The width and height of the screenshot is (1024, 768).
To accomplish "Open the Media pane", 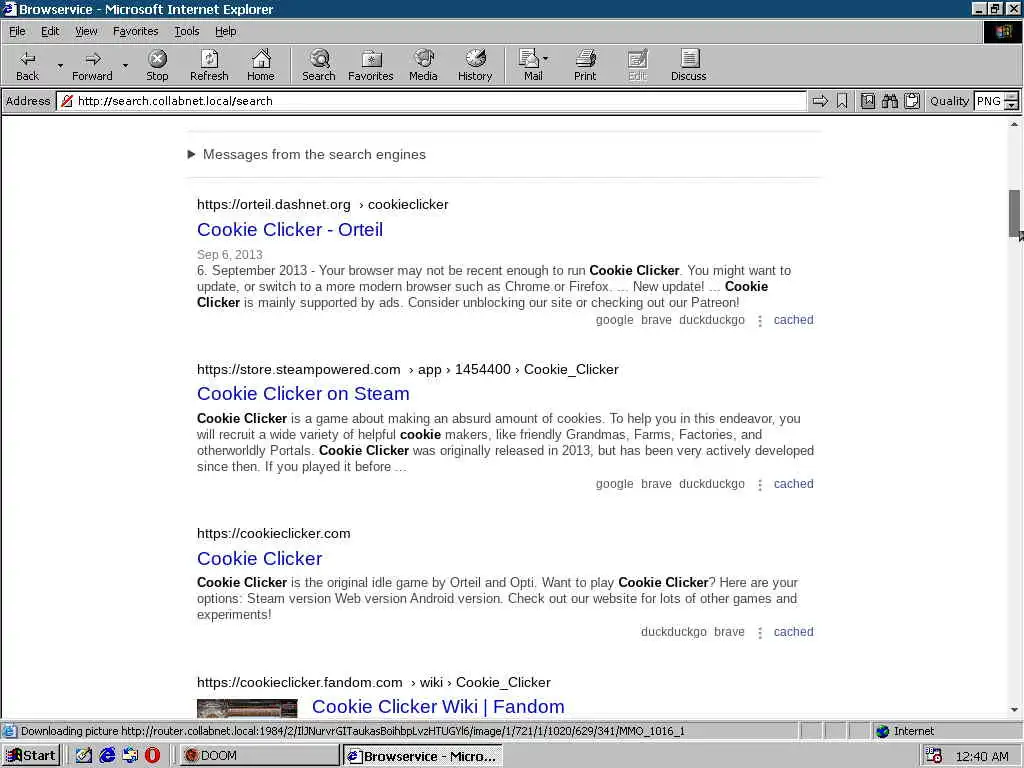I will click(x=423, y=65).
